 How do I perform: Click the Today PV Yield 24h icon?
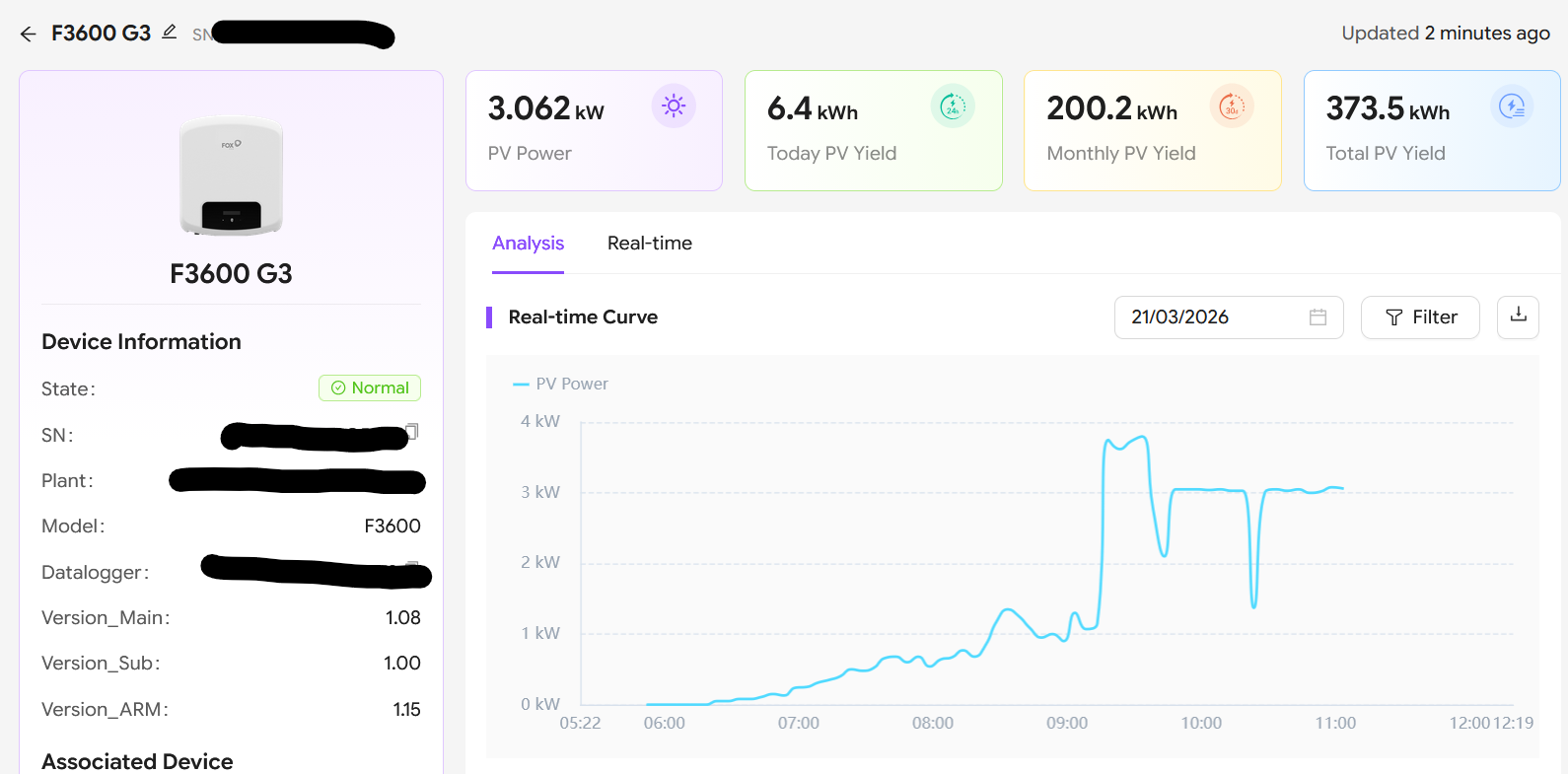(953, 106)
